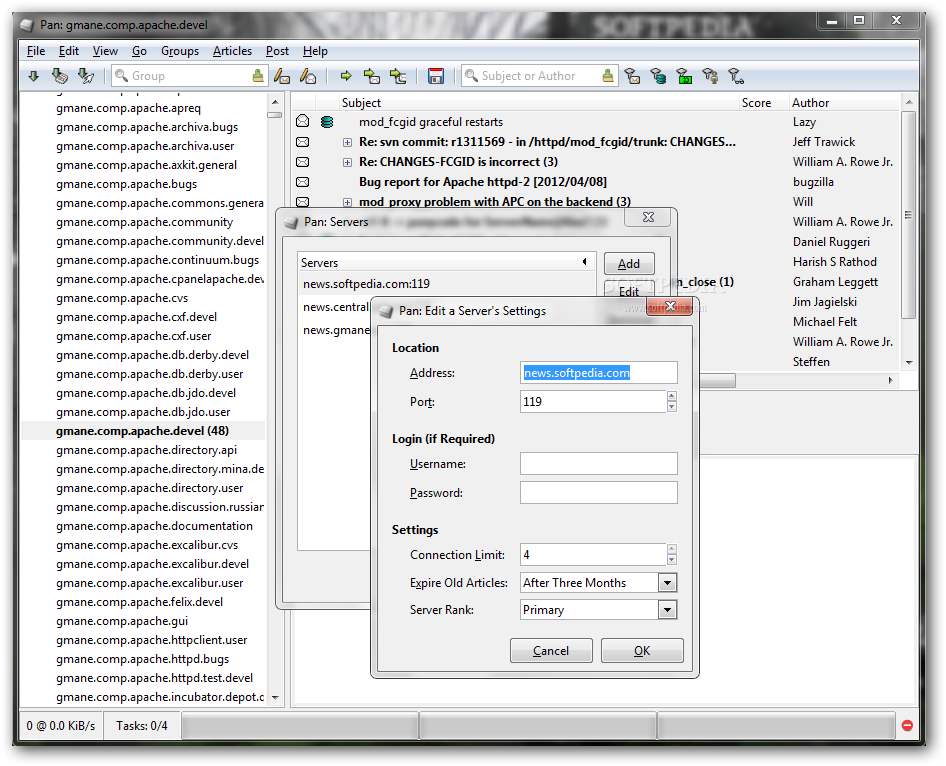The height and width of the screenshot is (766, 946).
Task: Click the Servers column sort arrow
Action: [x=584, y=262]
